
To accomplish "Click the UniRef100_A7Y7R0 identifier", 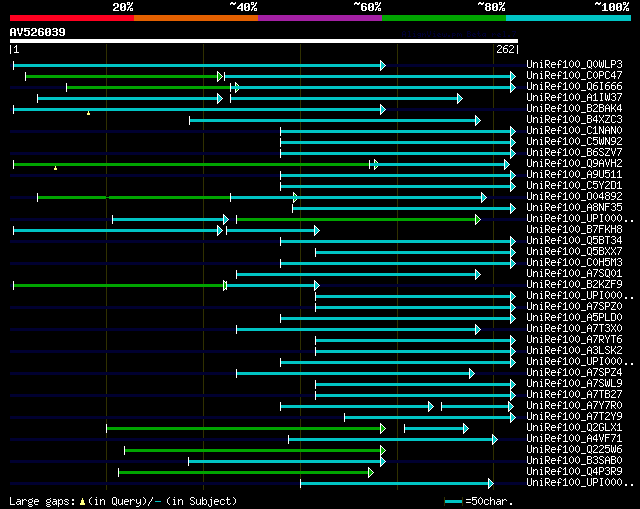I will click(x=574, y=406).
